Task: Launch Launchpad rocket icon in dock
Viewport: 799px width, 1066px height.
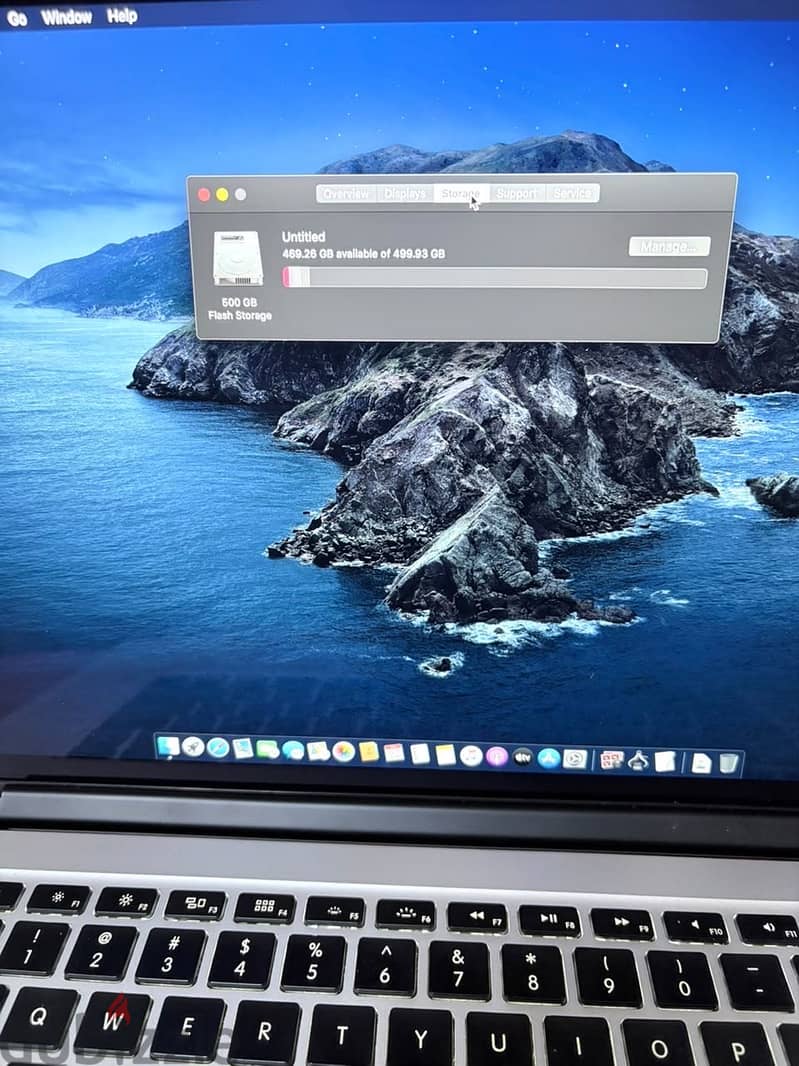Action: [193, 747]
